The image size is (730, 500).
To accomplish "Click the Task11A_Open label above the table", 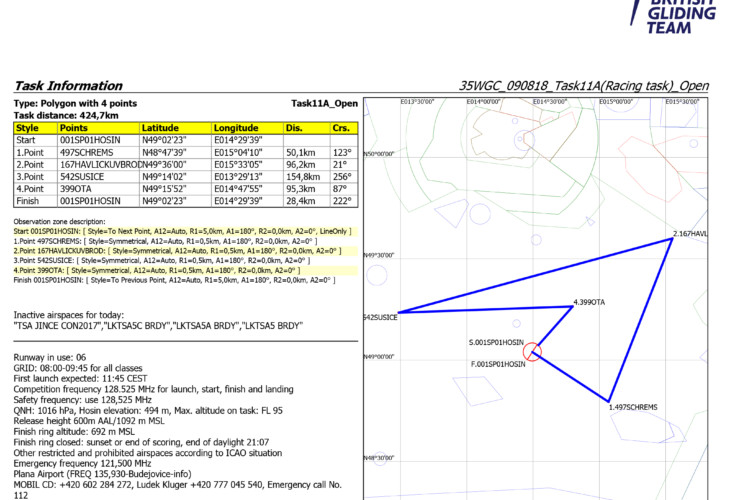I will [x=324, y=103].
